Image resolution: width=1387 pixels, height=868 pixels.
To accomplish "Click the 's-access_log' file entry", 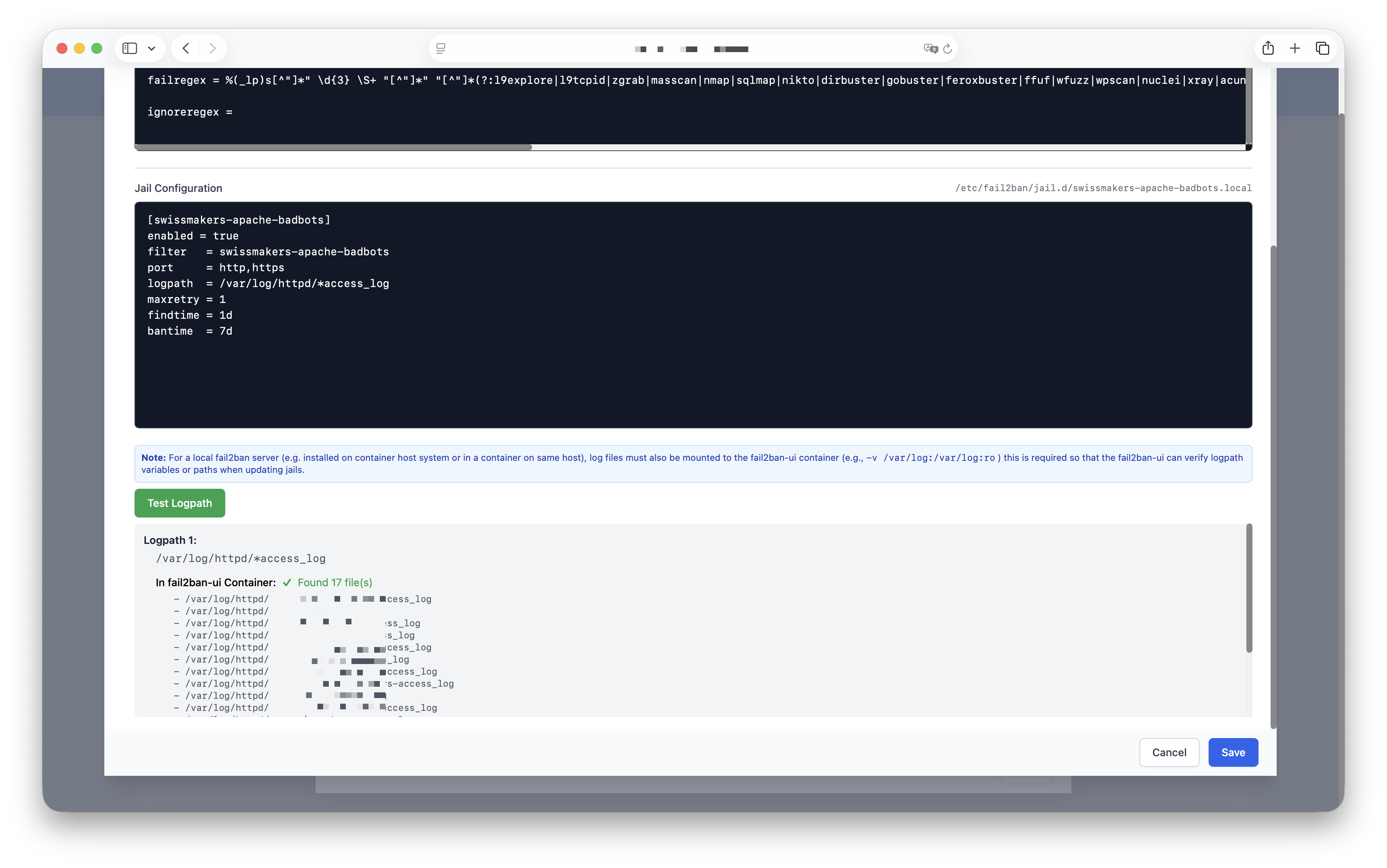I will pyautogui.click(x=314, y=684).
